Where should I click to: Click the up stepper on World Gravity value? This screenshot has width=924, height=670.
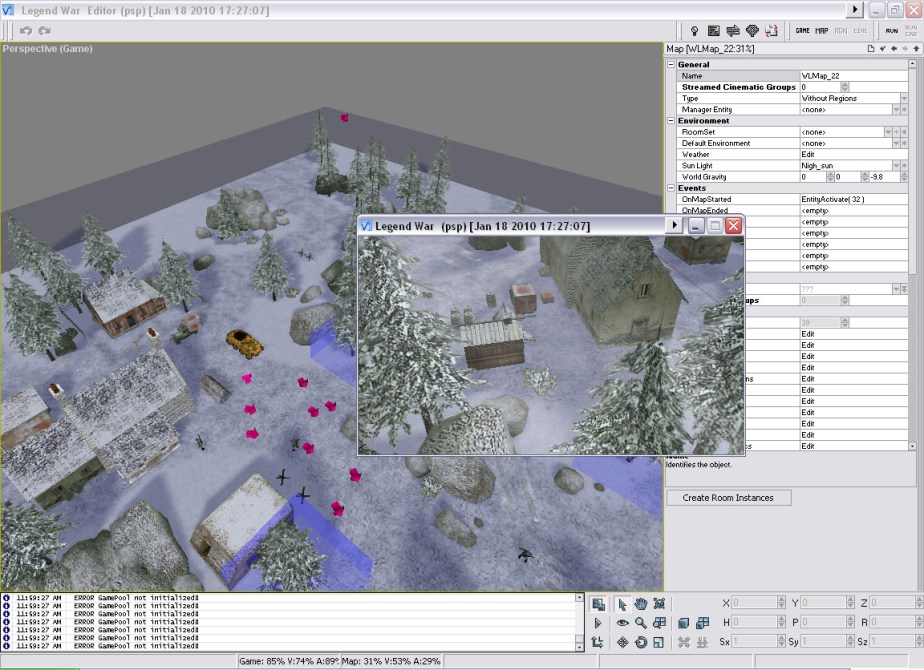(x=829, y=174)
